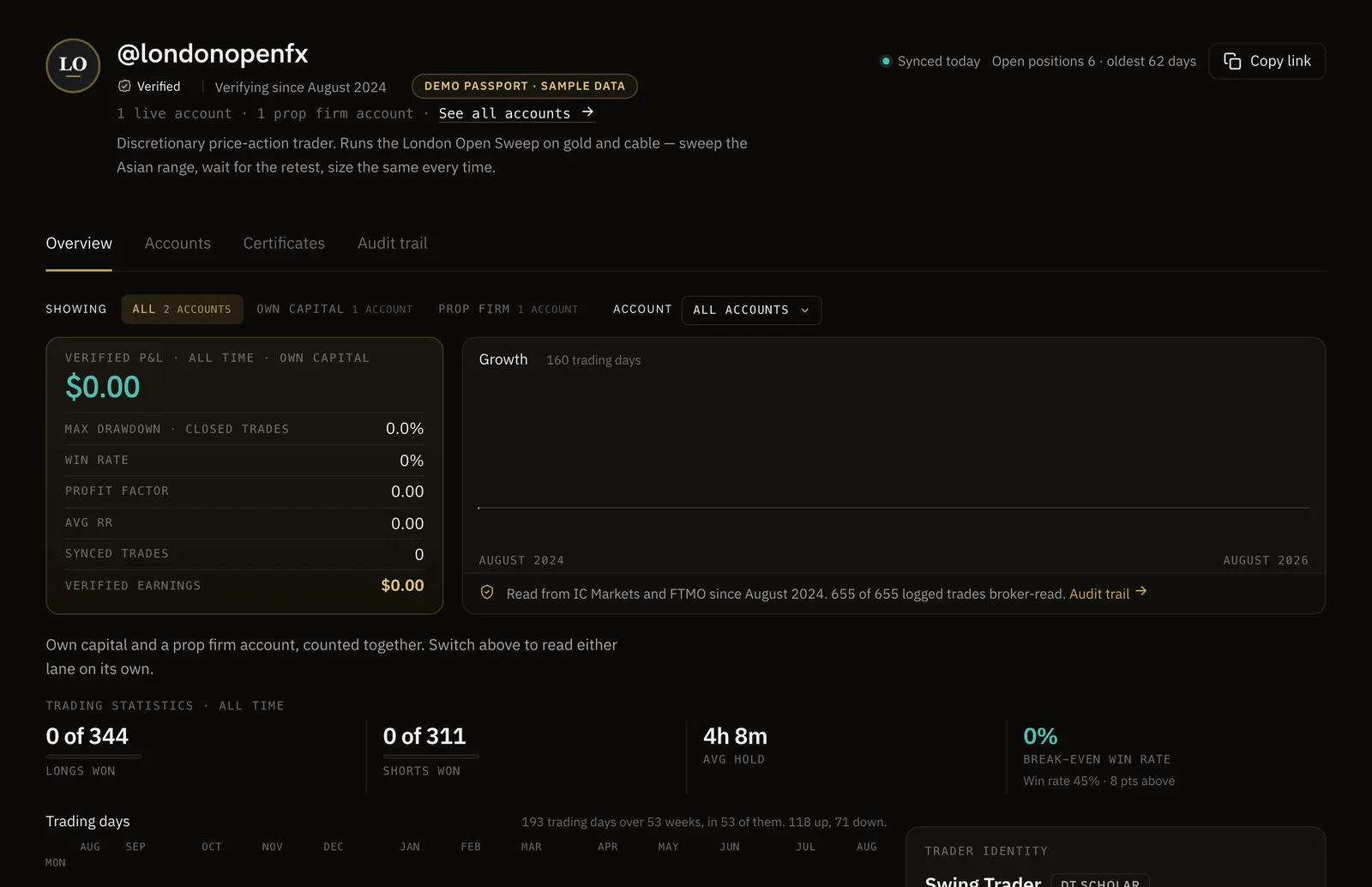Click the copy icon in Copy link

click(x=1232, y=61)
